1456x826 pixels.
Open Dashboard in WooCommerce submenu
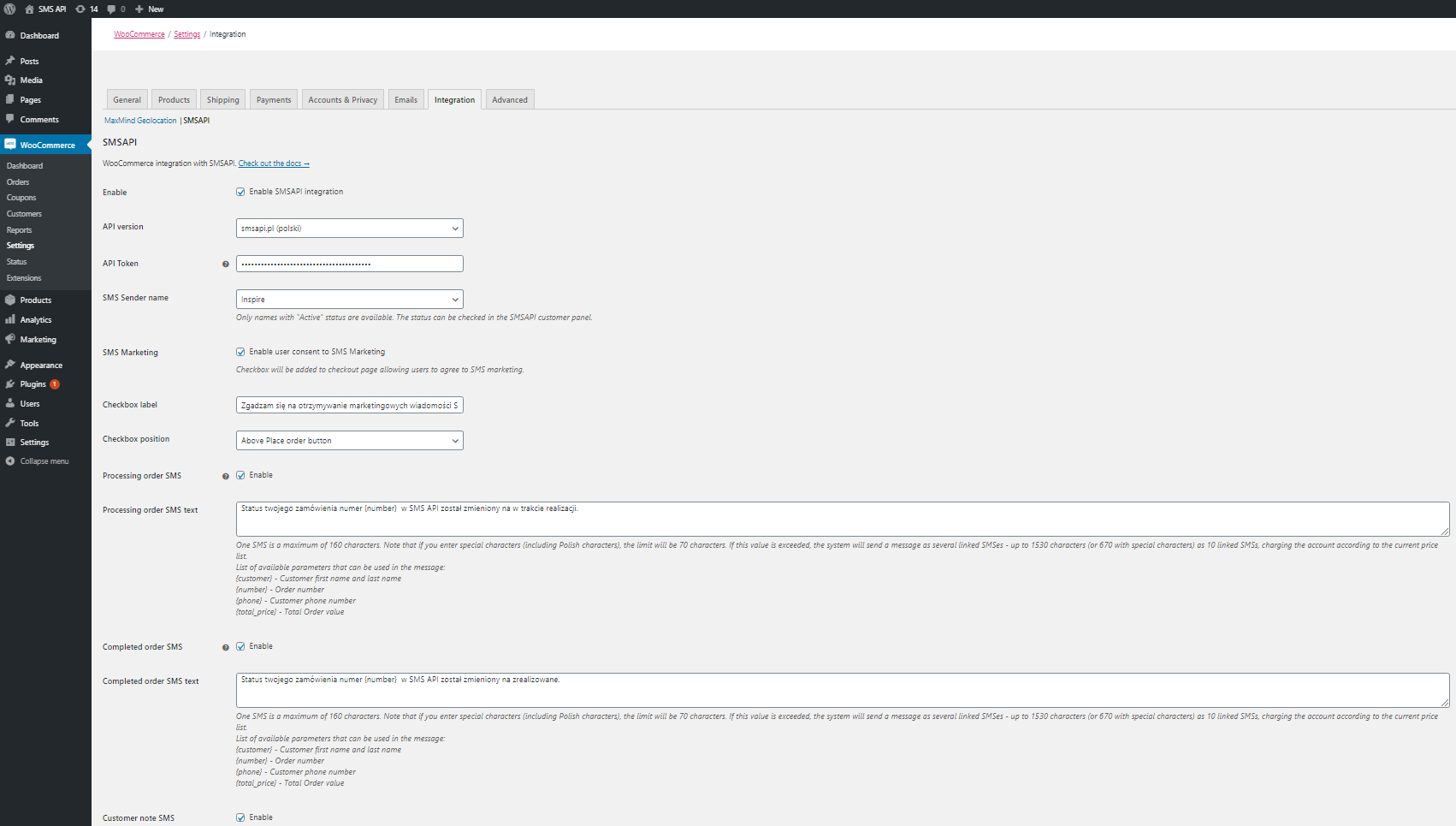(25, 166)
